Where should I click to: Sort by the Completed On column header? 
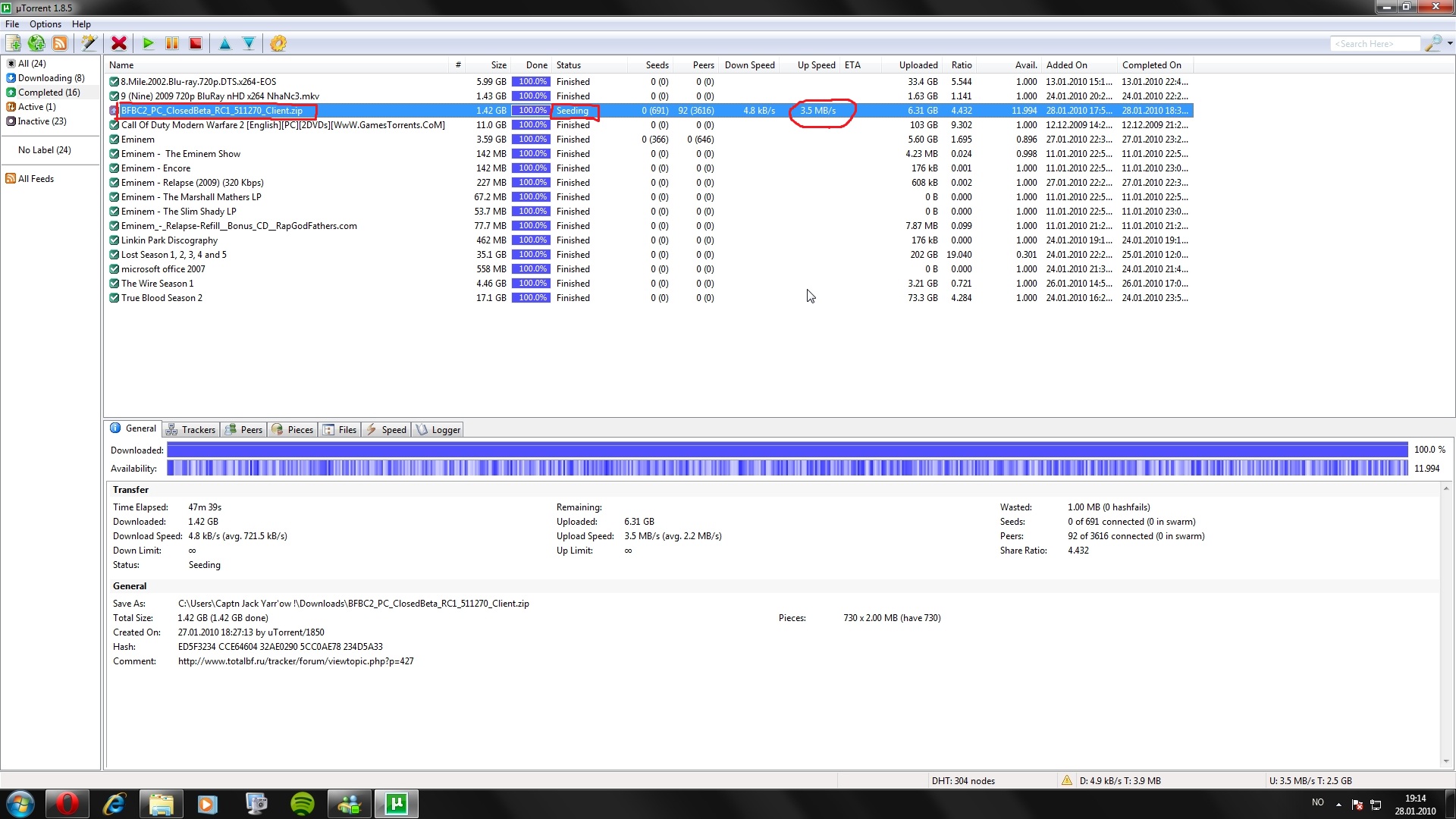pos(1156,65)
